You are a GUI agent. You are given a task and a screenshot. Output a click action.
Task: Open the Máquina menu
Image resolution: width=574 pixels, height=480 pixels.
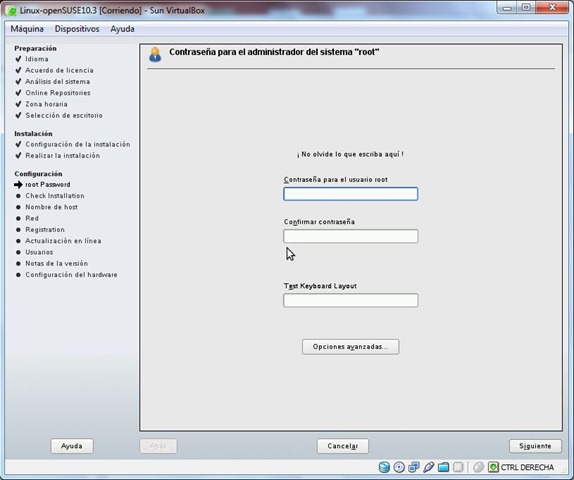27,29
